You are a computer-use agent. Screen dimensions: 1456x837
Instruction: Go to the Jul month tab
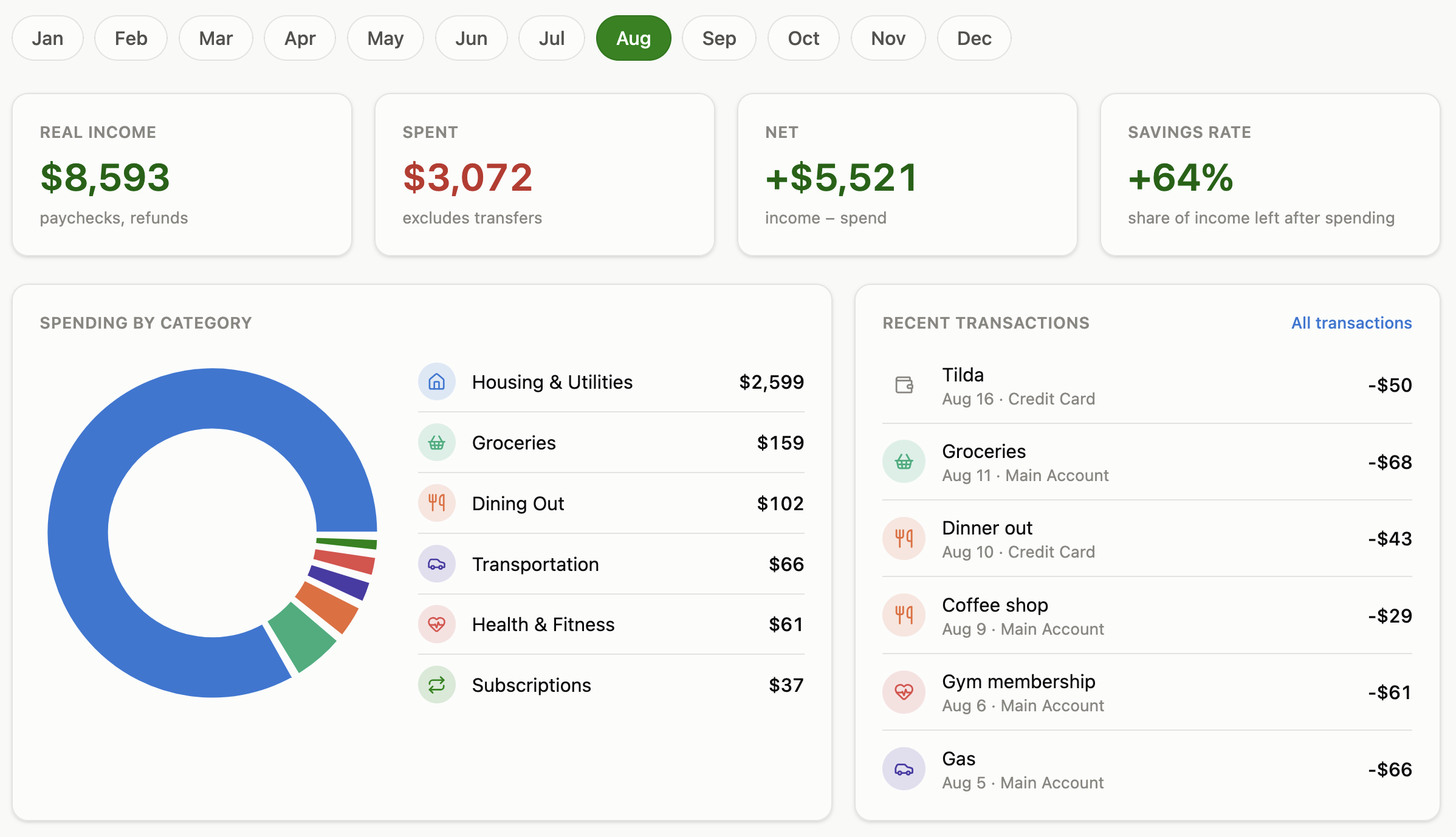(x=552, y=38)
